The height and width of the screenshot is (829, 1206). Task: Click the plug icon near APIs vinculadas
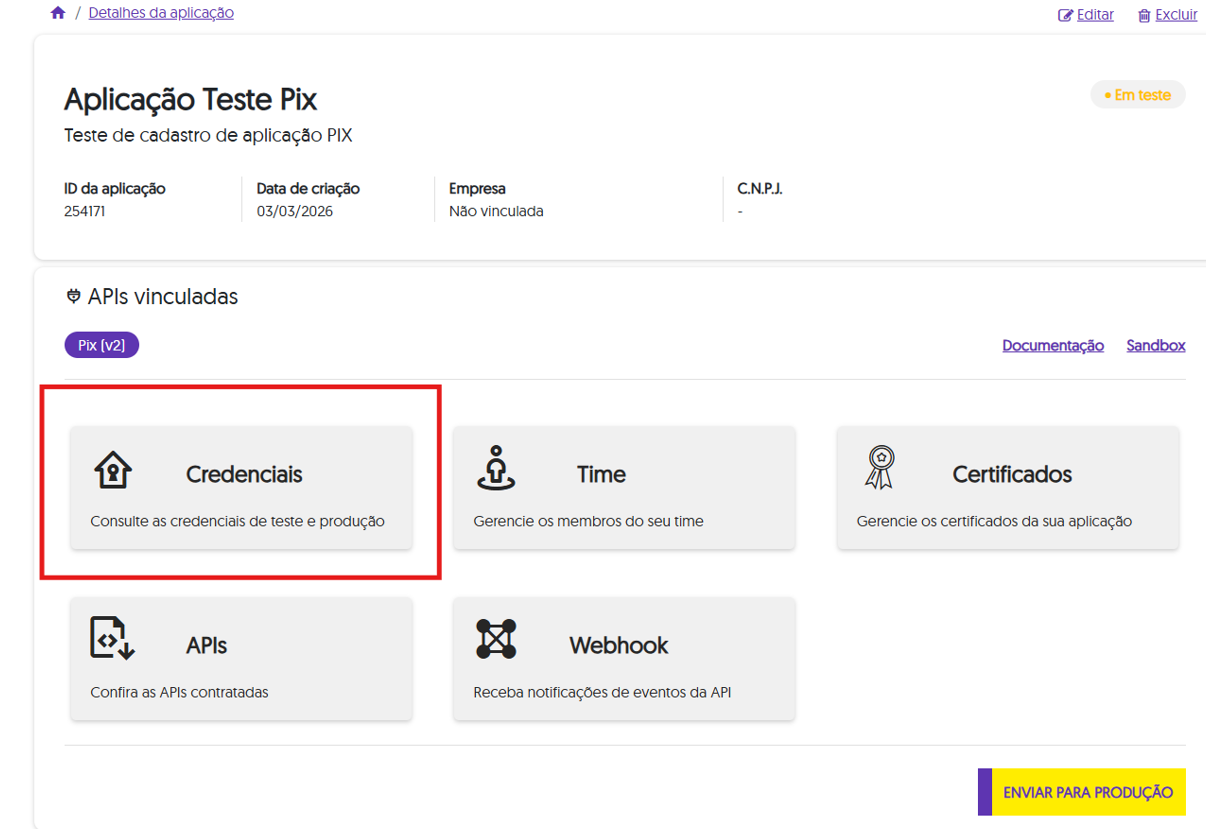73,297
